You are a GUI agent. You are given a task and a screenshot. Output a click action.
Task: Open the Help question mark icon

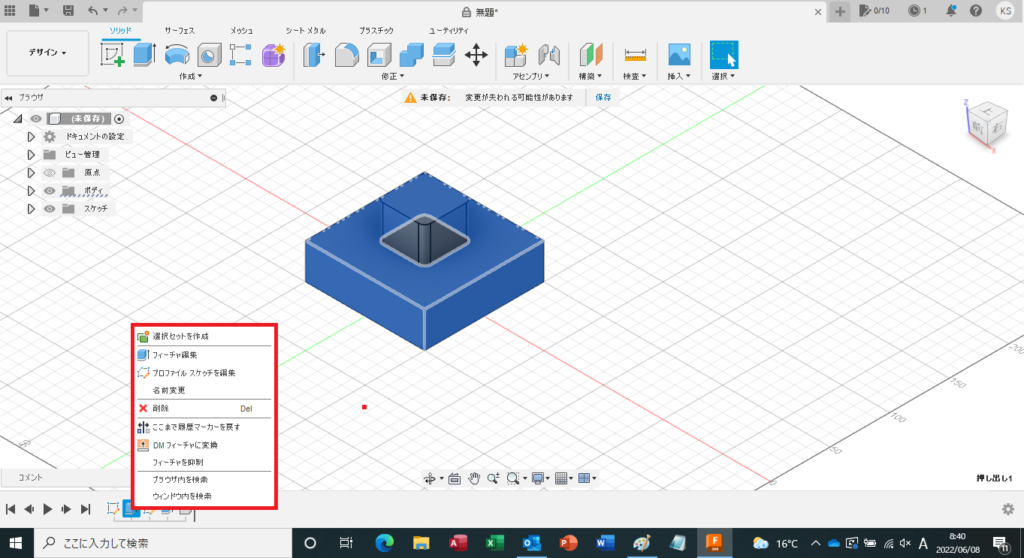pyautogui.click(x=976, y=10)
